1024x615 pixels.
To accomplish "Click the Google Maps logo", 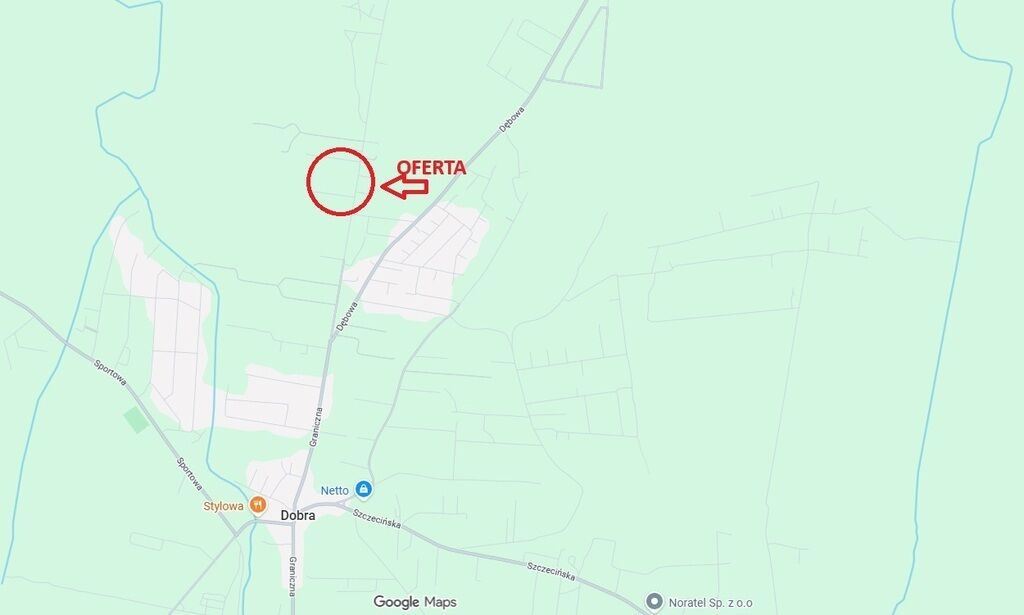I will [x=415, y=602].
